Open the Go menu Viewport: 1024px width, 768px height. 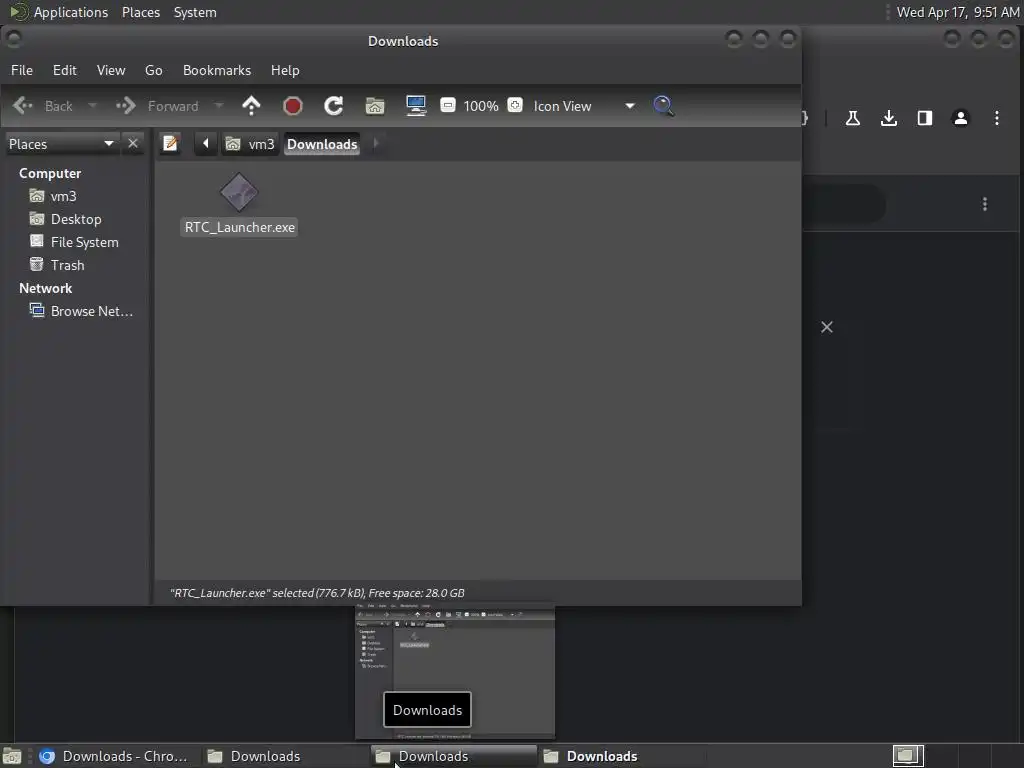(153, 70)
